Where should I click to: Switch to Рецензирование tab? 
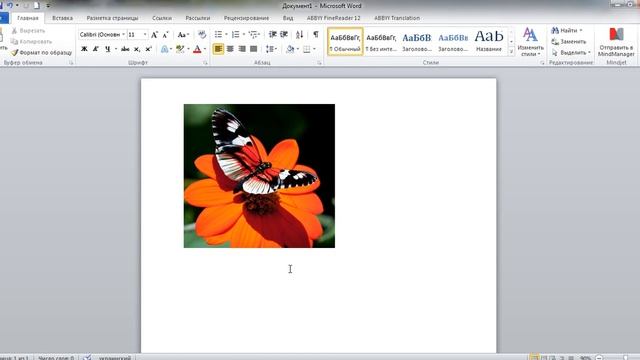pyautogui.click(x=246, y=18)
